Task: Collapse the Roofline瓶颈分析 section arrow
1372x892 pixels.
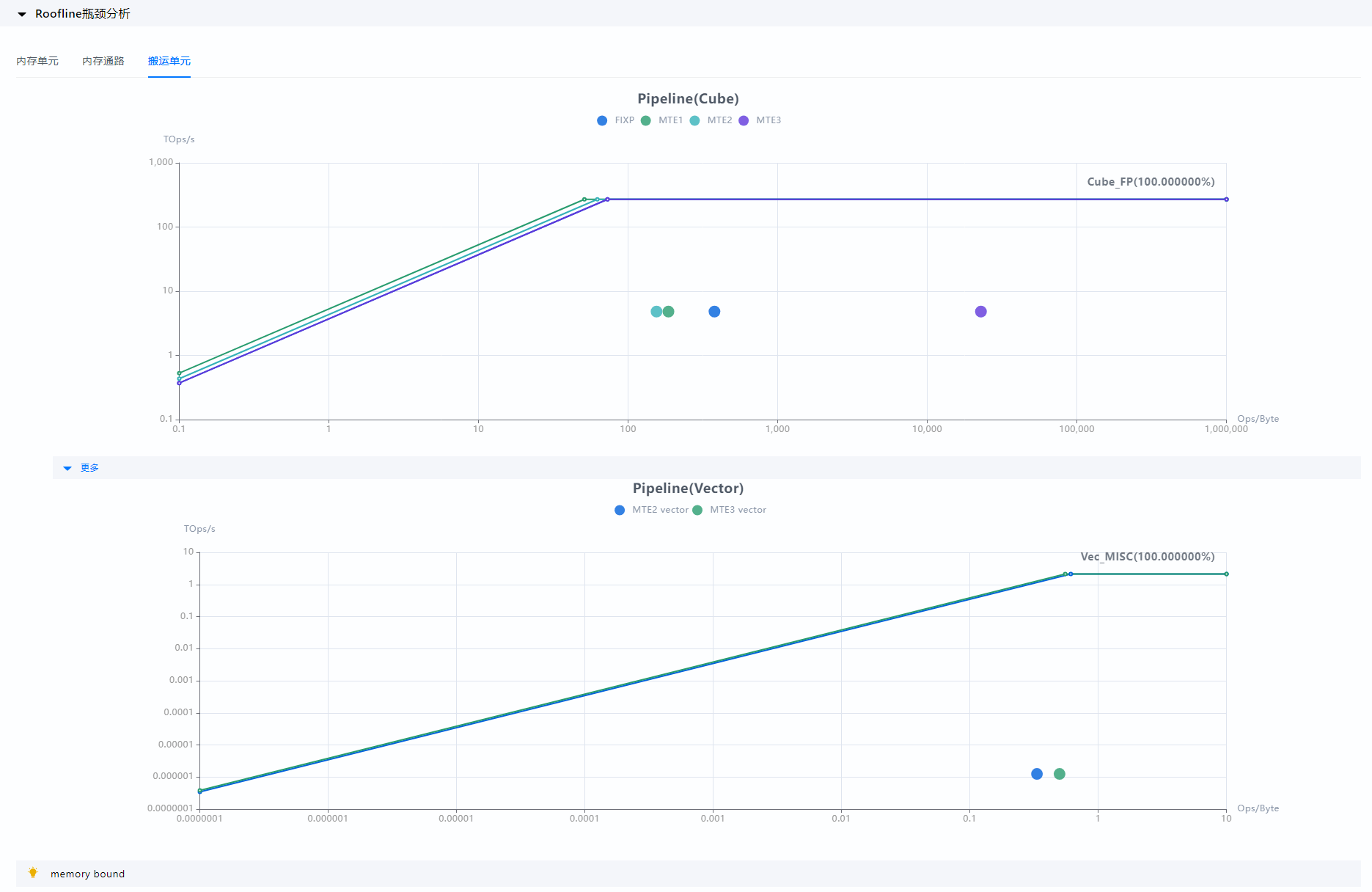Action: (x=22, y=14)
